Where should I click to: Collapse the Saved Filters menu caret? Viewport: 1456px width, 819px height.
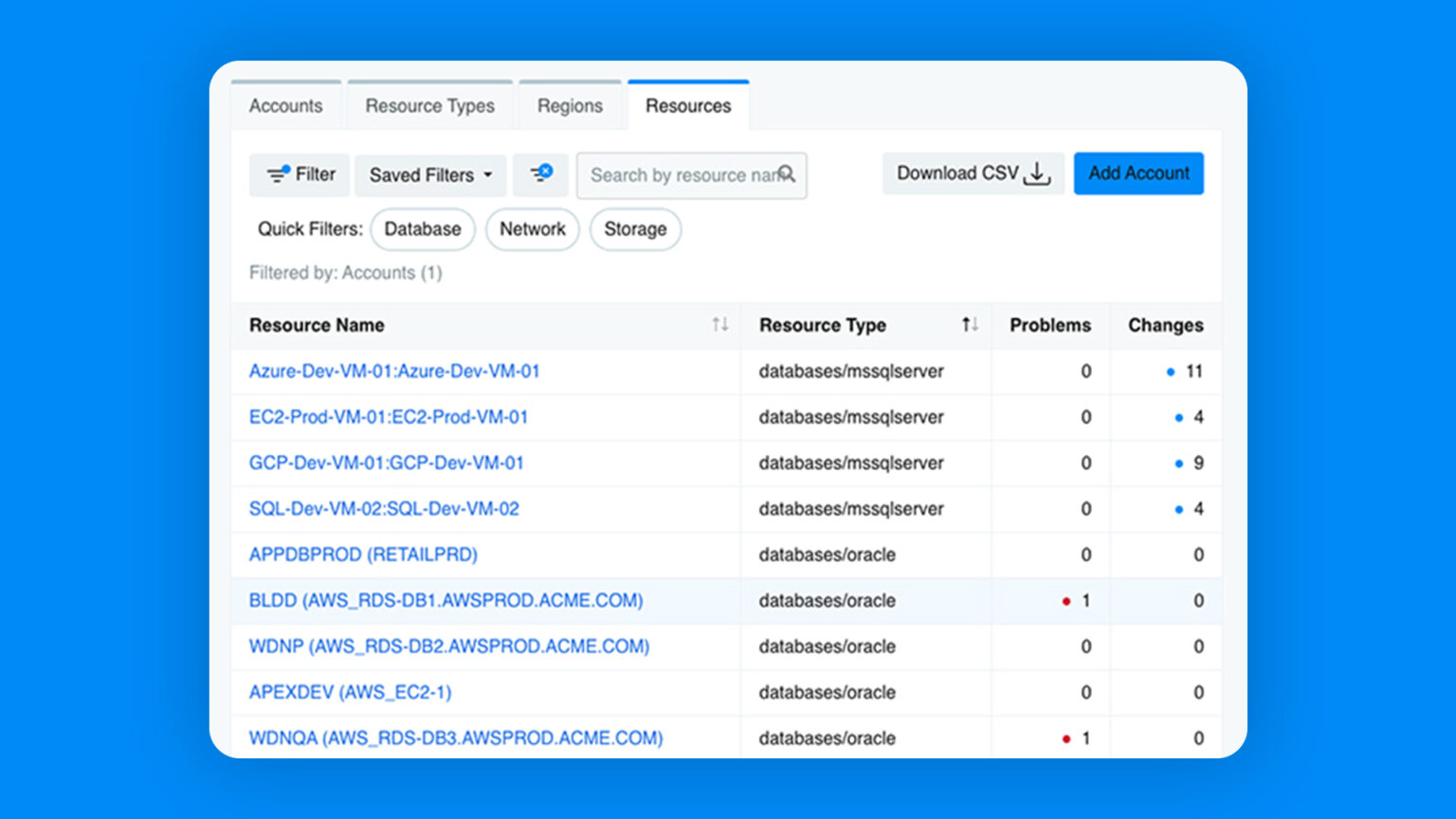click(x=487, y=174)
